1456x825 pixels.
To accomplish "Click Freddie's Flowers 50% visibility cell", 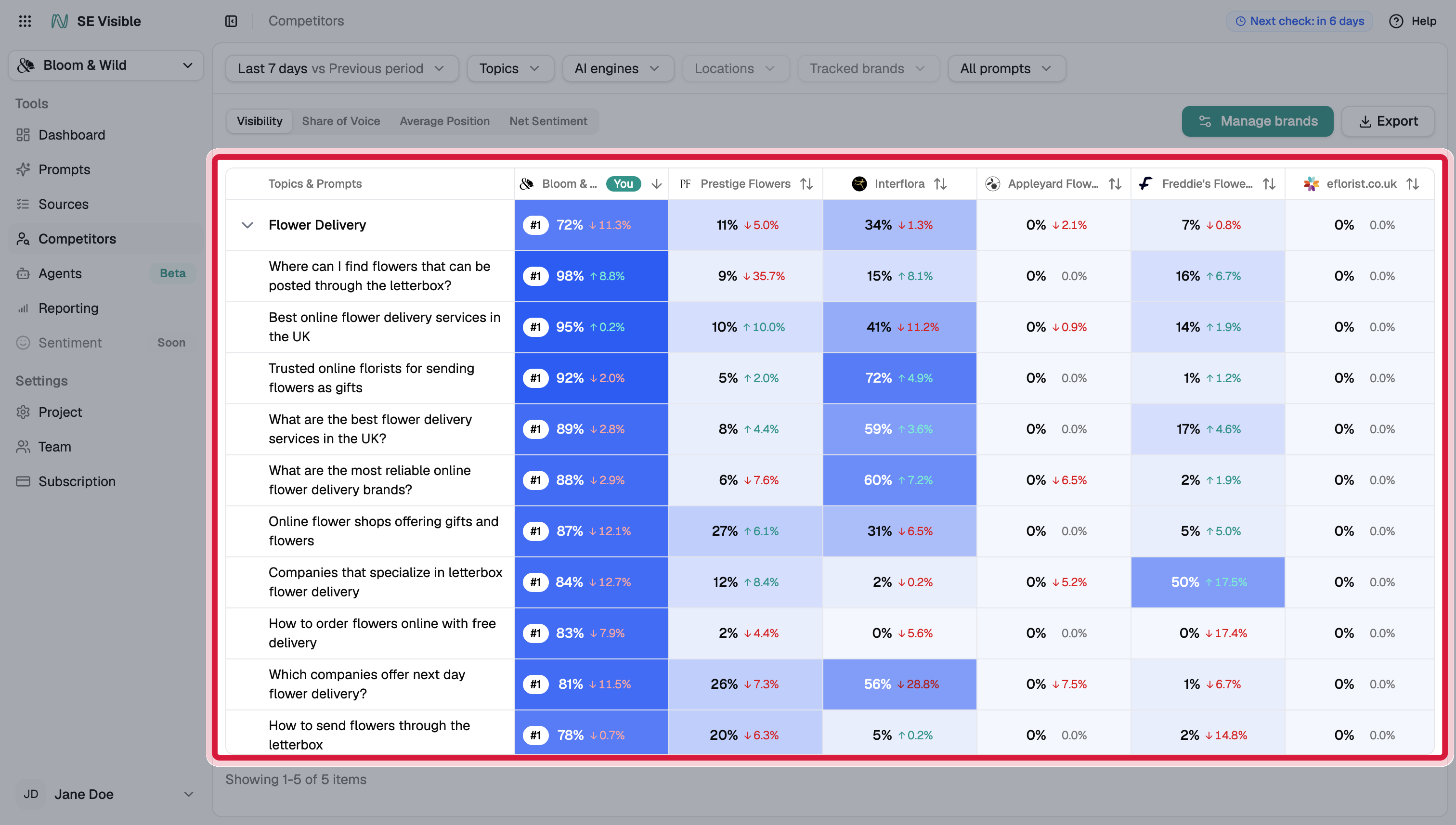I will click(1208, 582).
